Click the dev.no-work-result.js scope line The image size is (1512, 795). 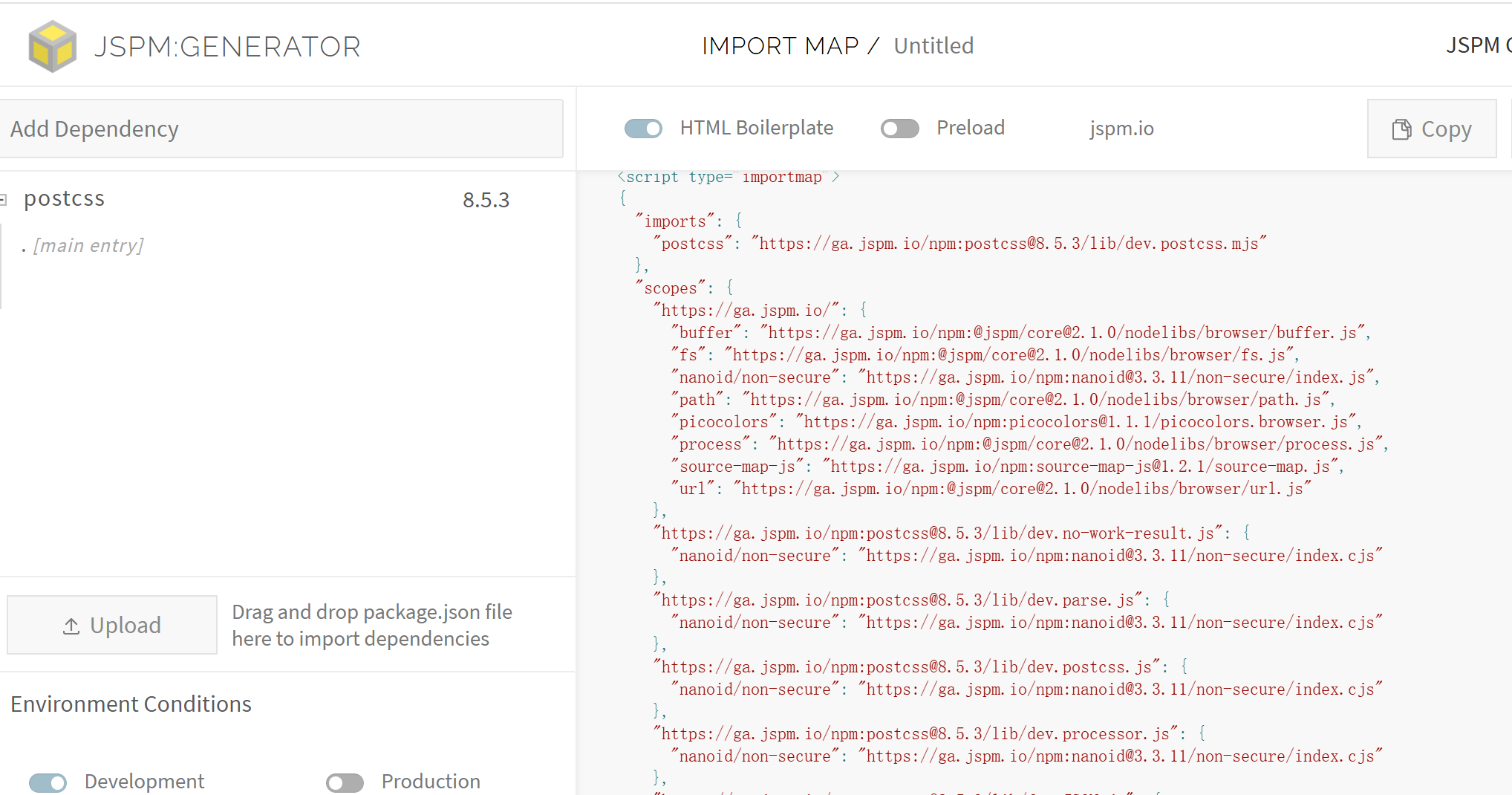click(951, 533)
